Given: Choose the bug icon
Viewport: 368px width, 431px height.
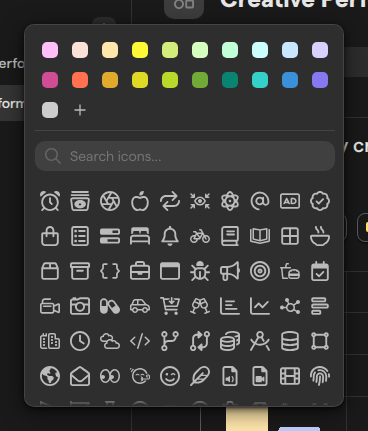Looking at the screenshot, I should pyautogui.click(x=200, y=271).
